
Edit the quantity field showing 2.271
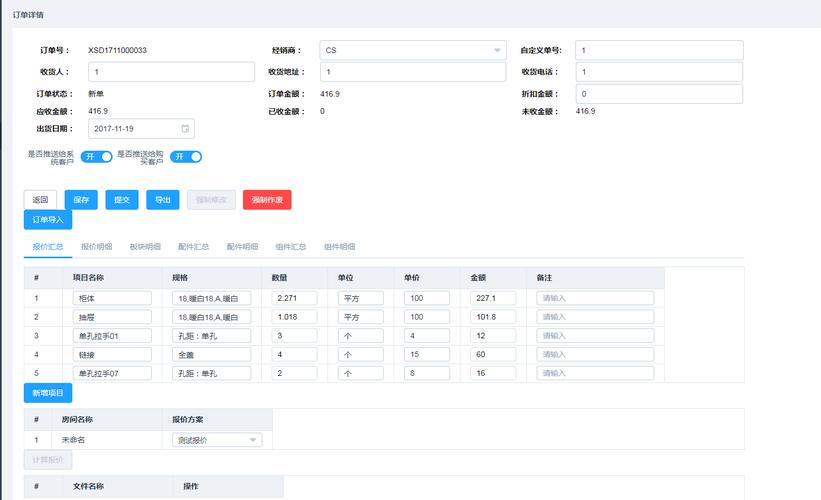click(x=294, y=298)
